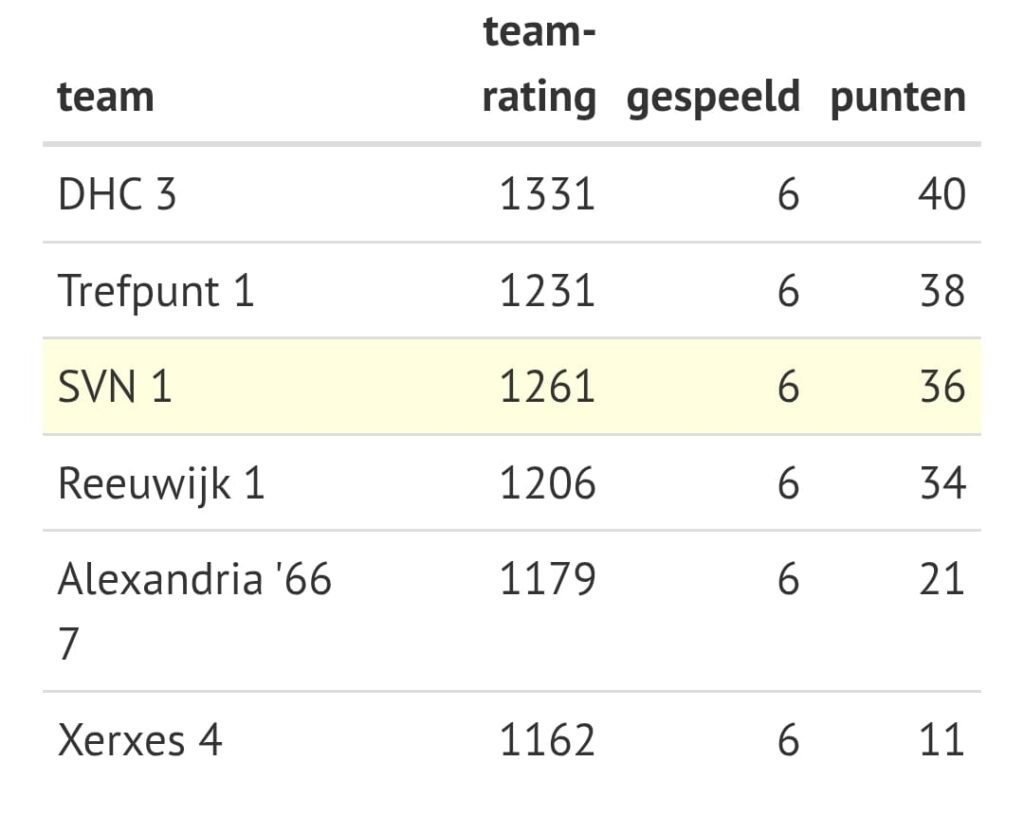Select the Xerxes 4 team name
1024x816 pixels.
[140, 741]
